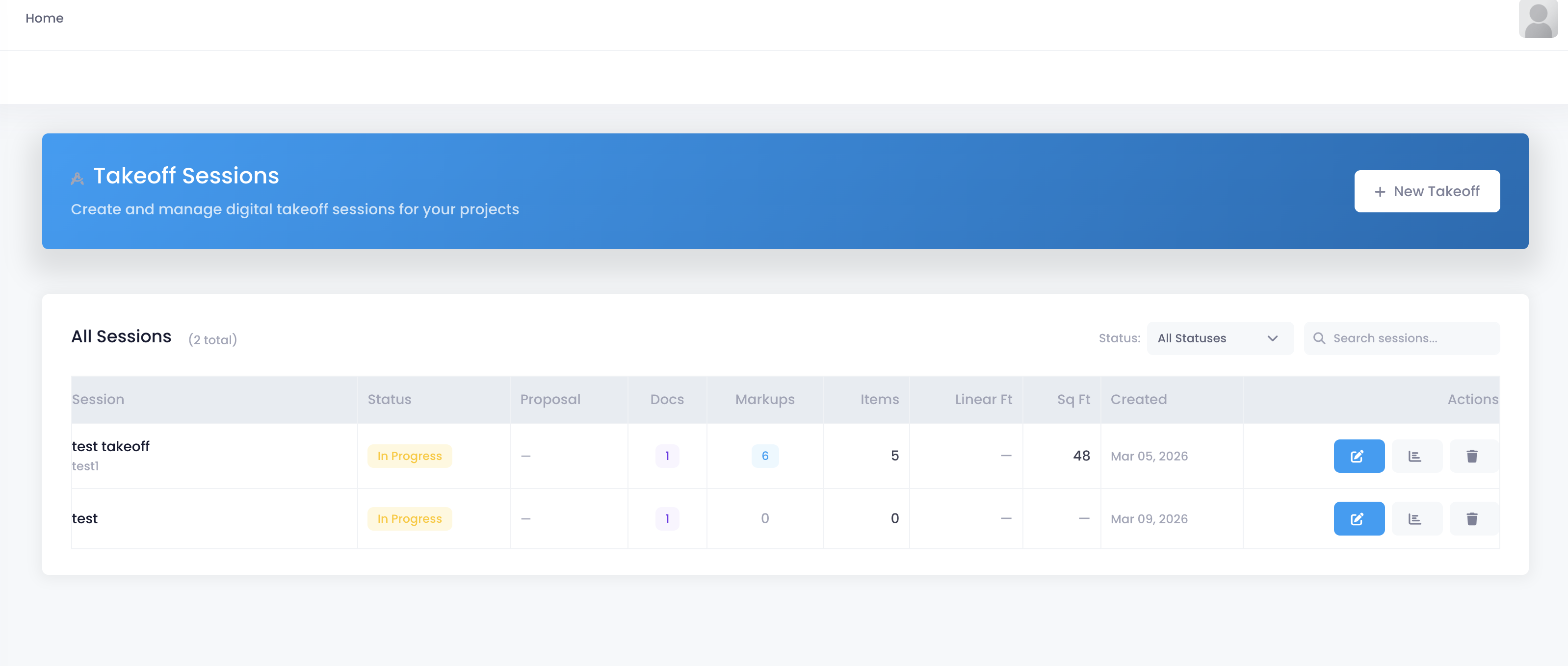The width and height of the screenshot is (1568, 666).
Task: Open report chart icon for test session
Action: pyautogui.click(x=1416, y=519)
